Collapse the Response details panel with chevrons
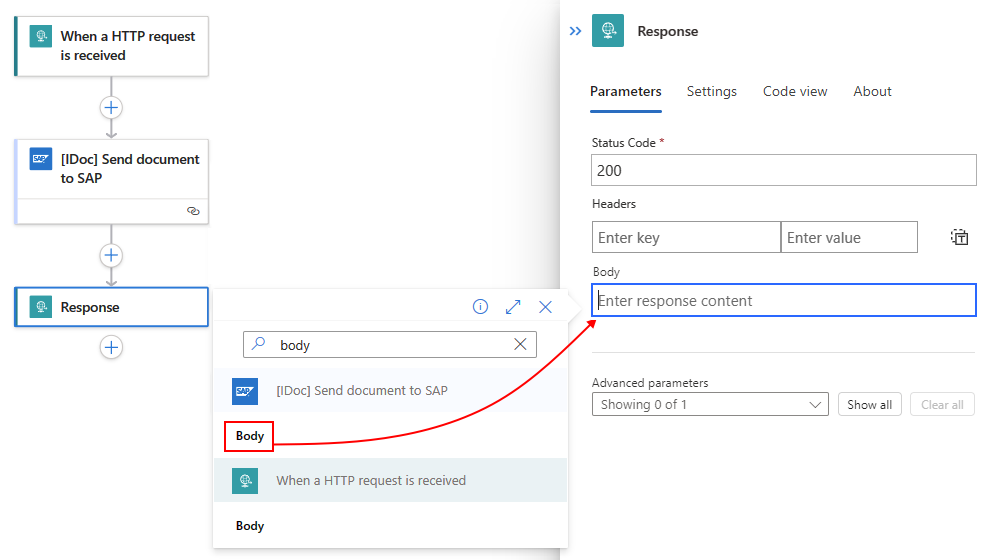Image resolution: width=990 pixels, height=560 pixels. tap(575, 31)
